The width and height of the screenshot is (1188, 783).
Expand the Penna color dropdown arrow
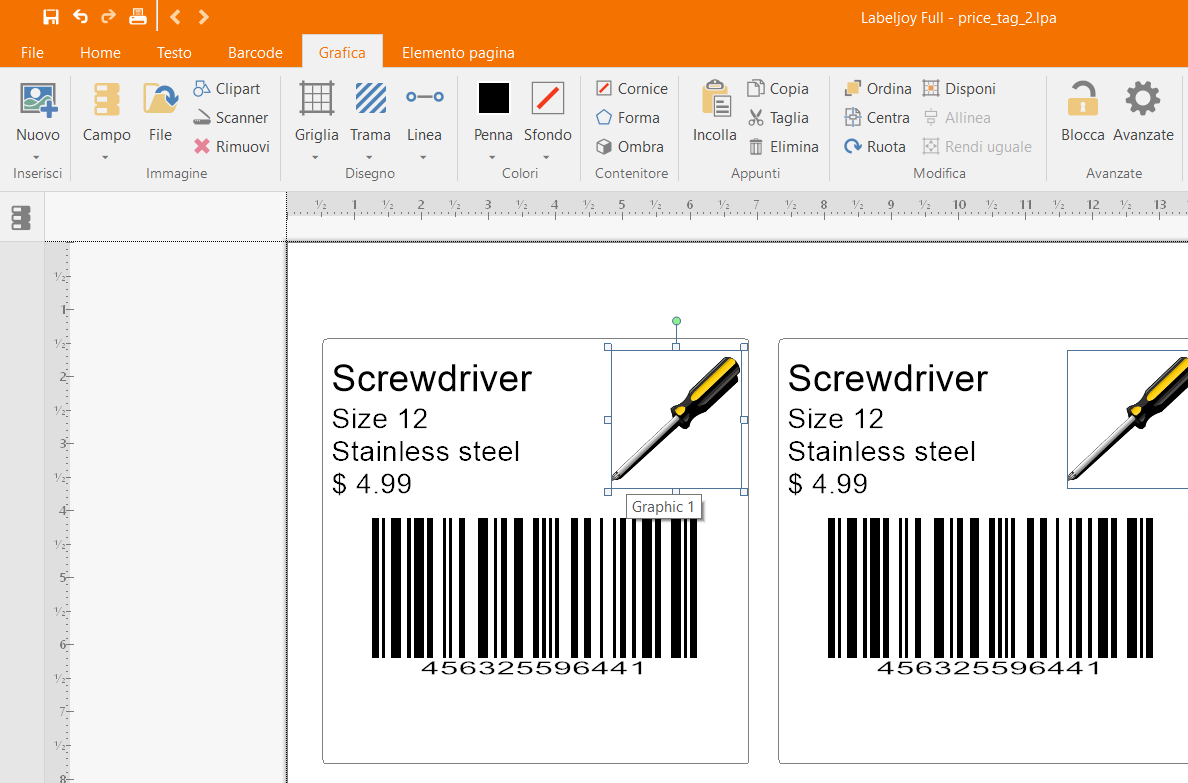coord(492,158)
